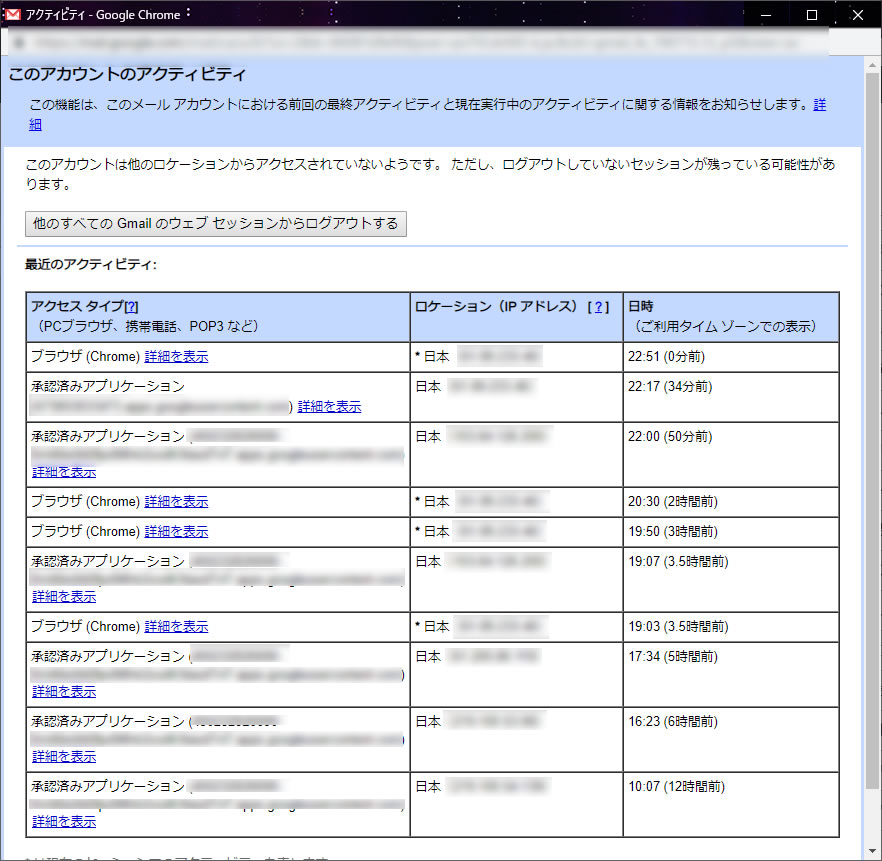Viewport: 882px width, 861px height.
Task: Close the アクティビティ popup window
Action: [x=857, y=15]
